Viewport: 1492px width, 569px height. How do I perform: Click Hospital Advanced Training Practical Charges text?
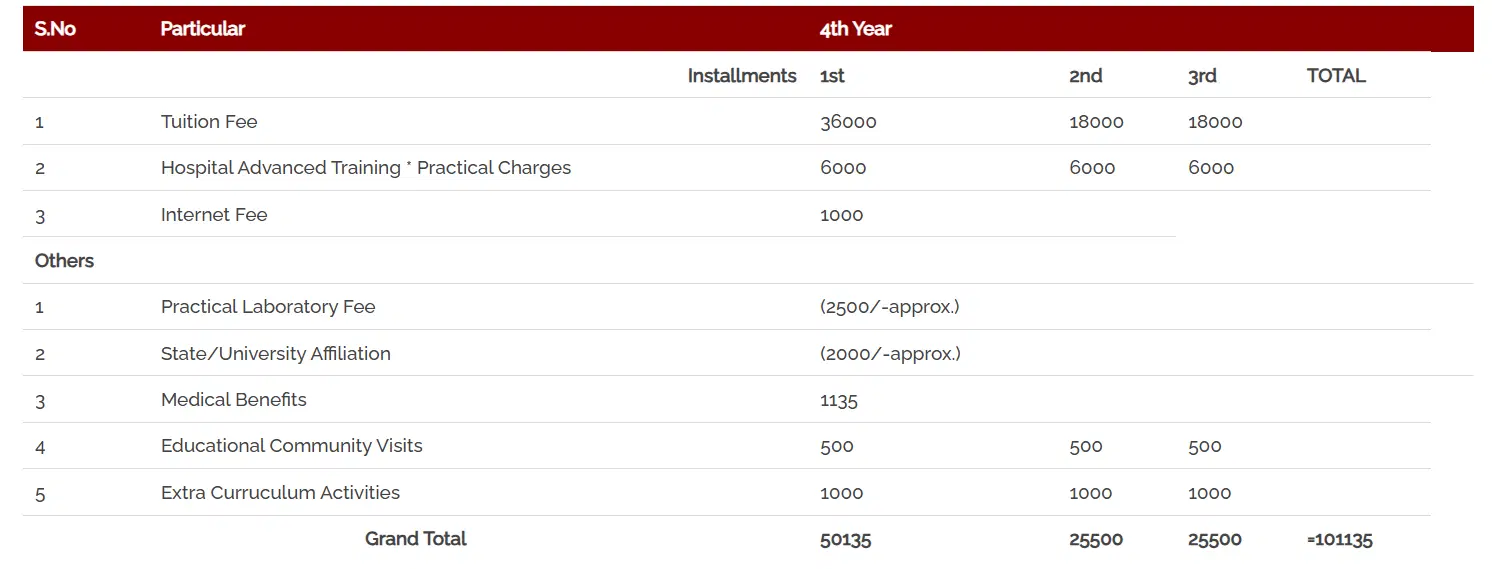coord(366,168)
